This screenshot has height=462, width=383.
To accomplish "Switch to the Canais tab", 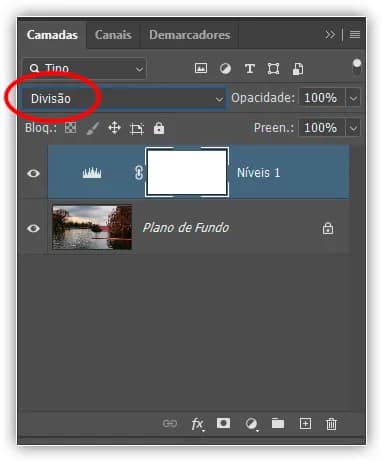I will [113, 35].
